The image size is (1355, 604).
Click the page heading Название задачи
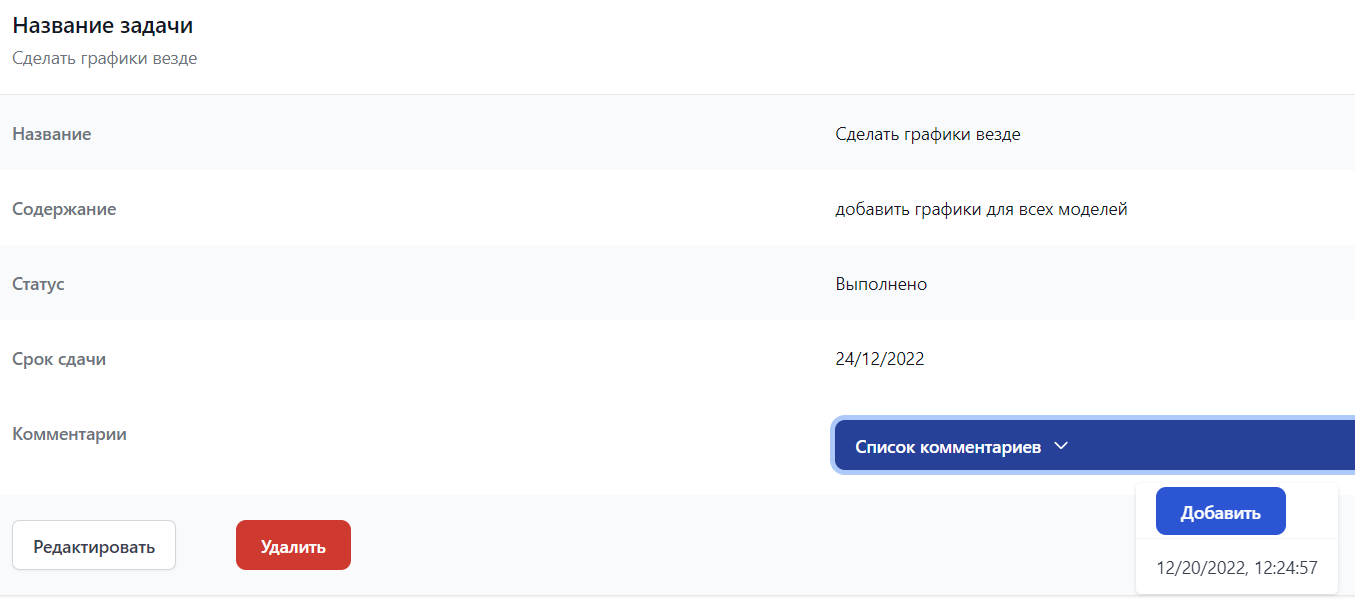coord(102,25)
